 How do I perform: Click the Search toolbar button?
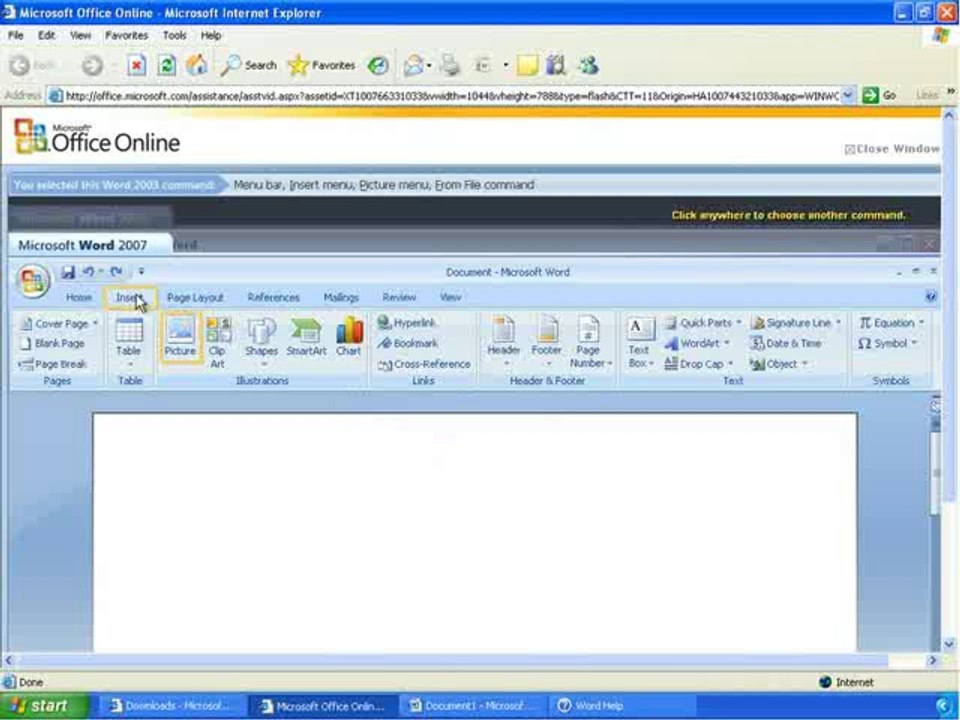point(249,65)
